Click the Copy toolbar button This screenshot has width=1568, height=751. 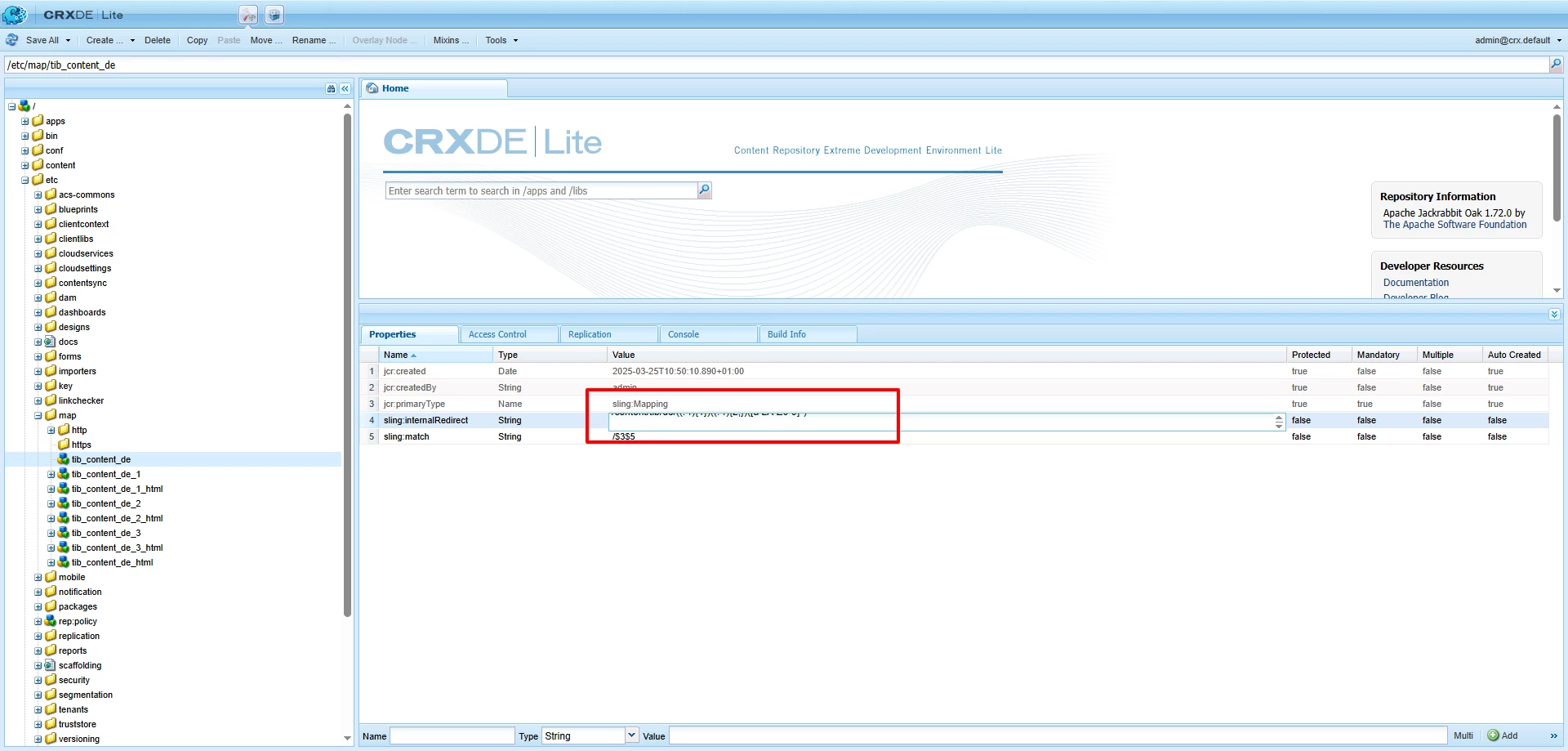click(197, 40)
